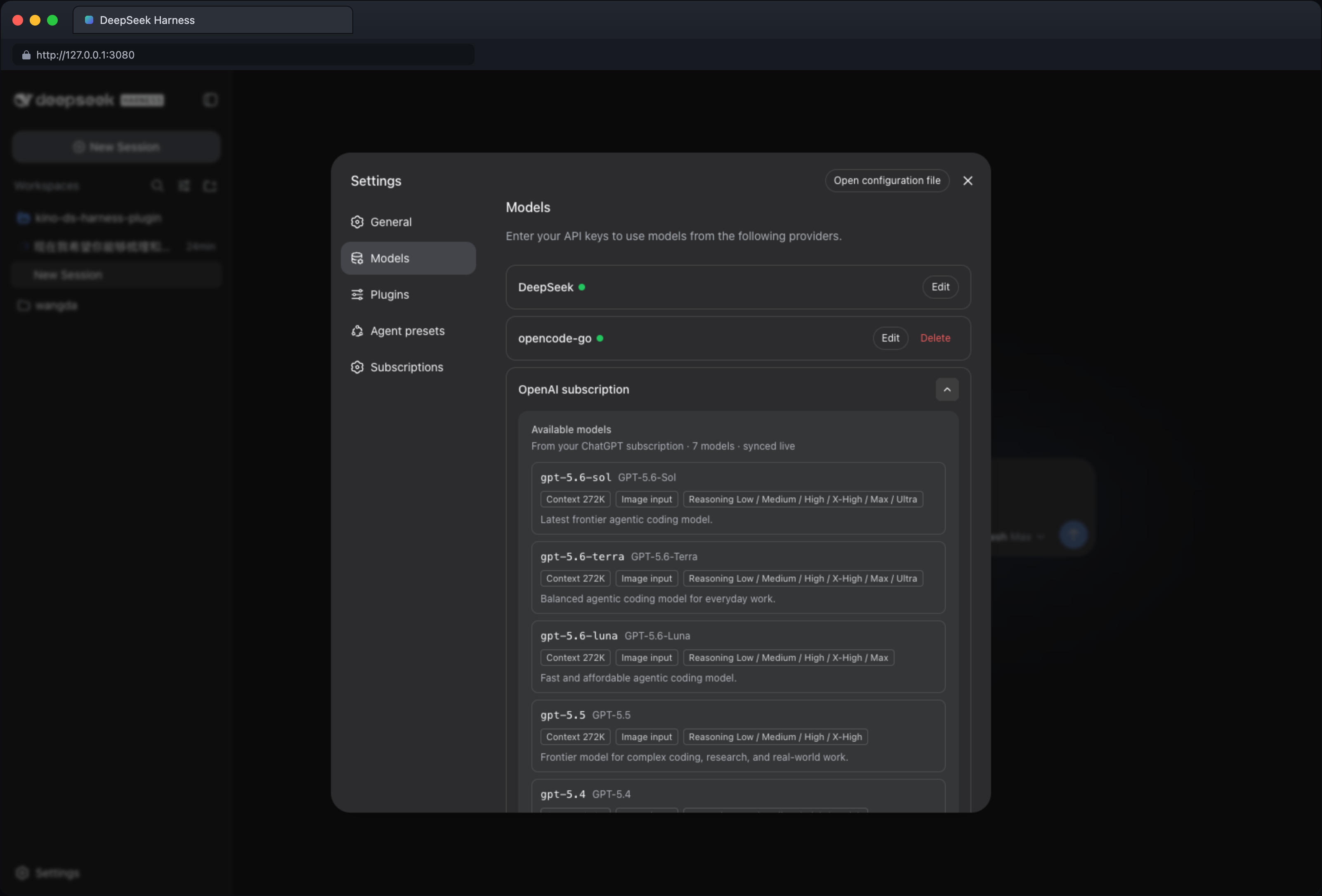Select the New Session row under the workspace
The image size is (1322, 896).
pyautogui.click(x=117, y=275)
